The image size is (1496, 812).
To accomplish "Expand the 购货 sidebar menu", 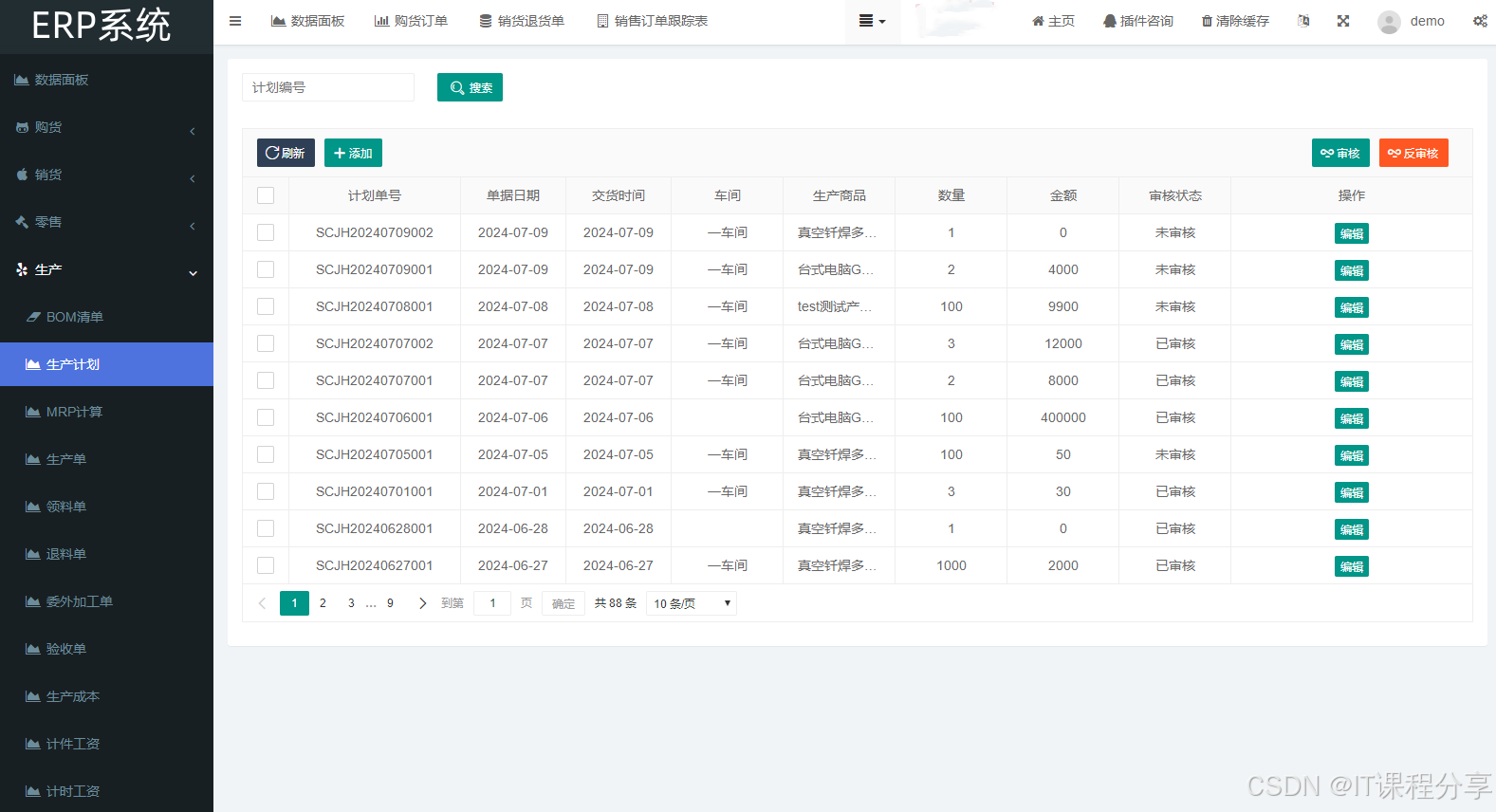I will (106, 128).
